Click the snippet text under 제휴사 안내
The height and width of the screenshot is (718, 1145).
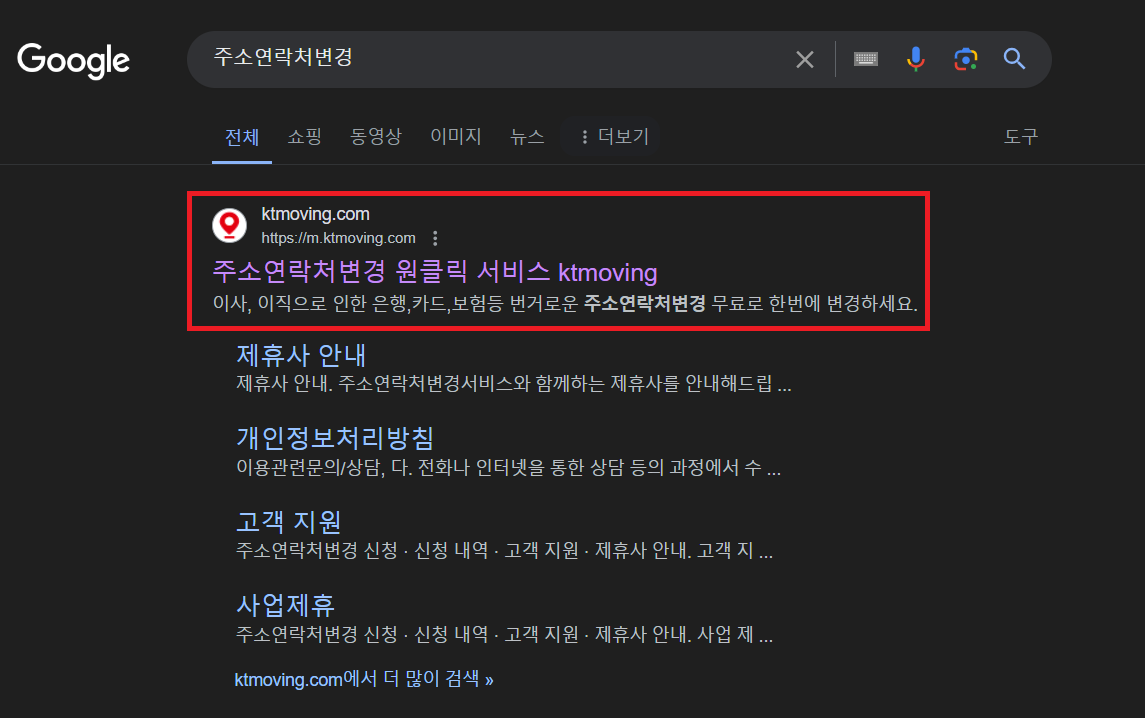[x=513, y=383]
